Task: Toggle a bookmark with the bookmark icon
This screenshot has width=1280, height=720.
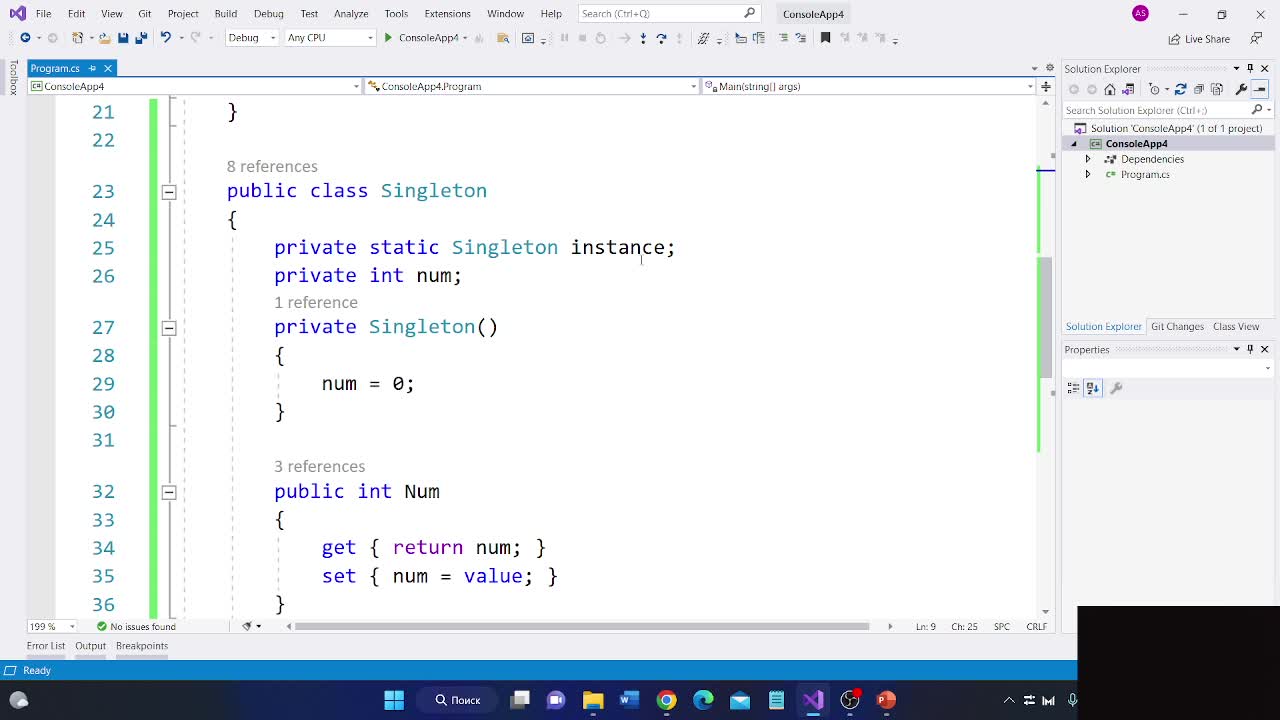Action: pyautogui.click(x=825, y=38)
